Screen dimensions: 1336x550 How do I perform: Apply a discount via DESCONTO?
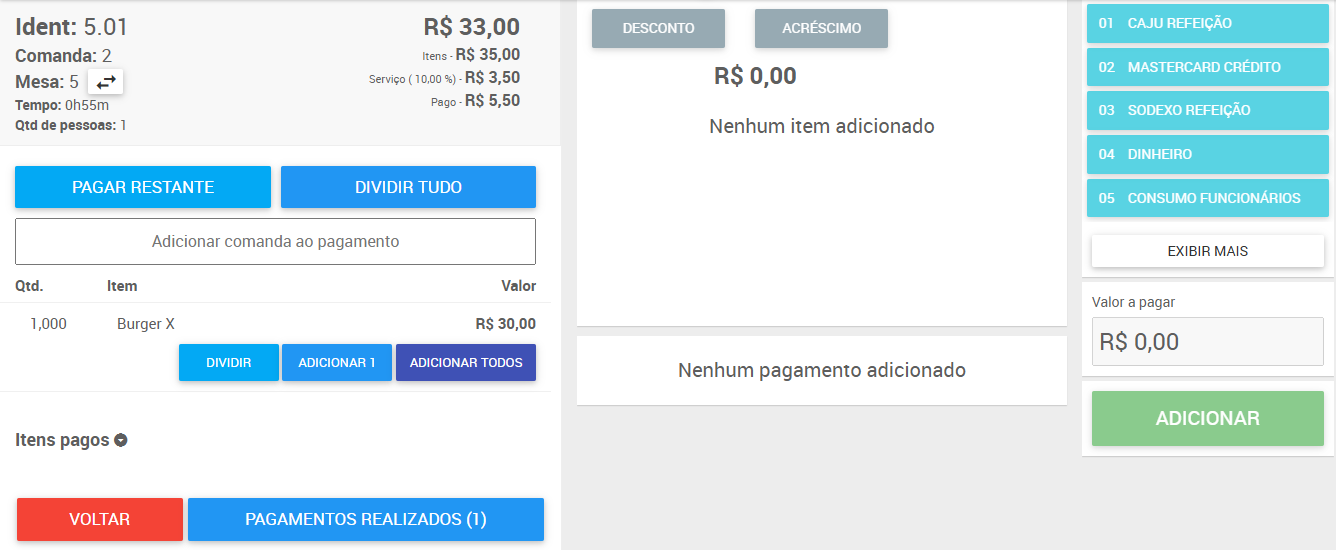tap(658, 29)
